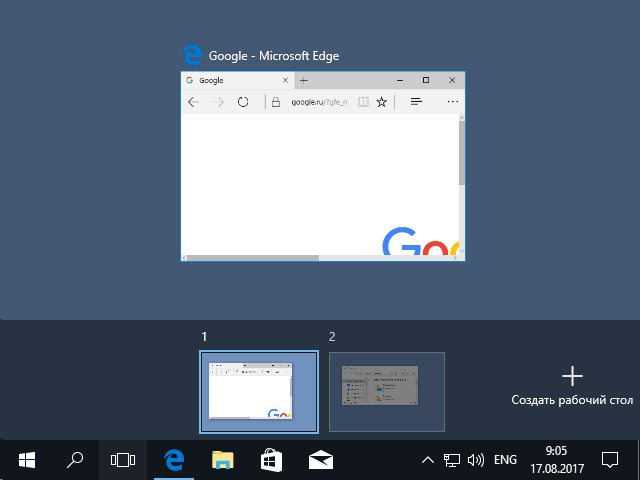Open the network status tray icon
Screen dimensions: 640x480
pos(451,460)
